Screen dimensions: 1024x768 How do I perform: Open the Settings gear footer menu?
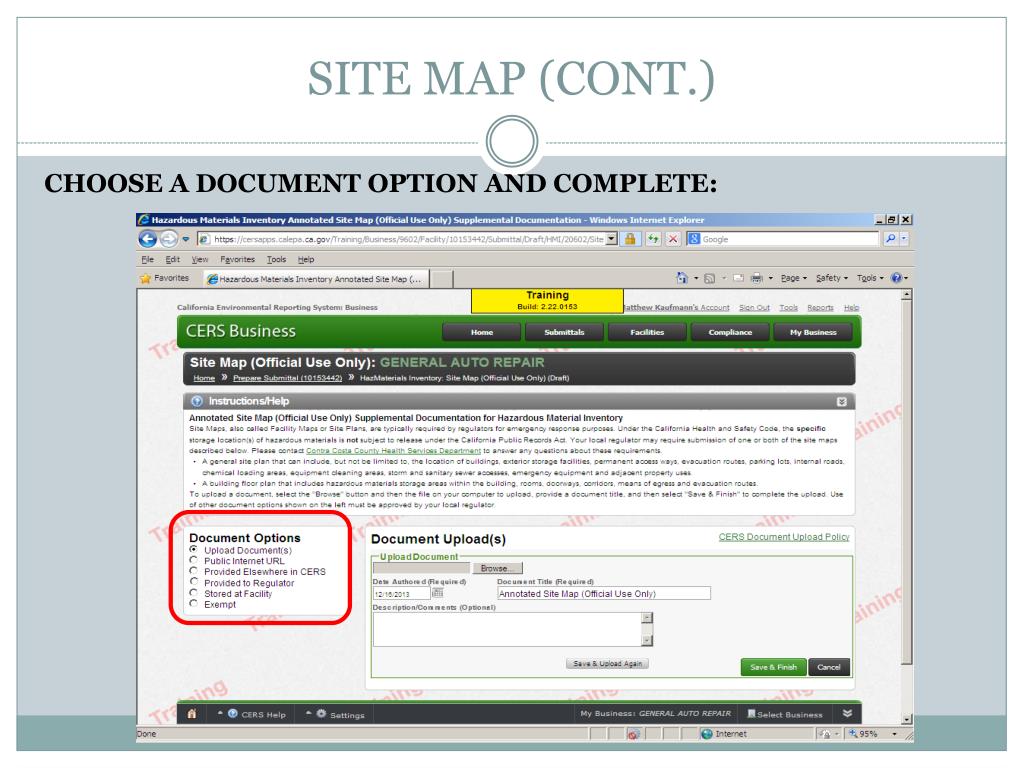pyautogui.click(x=334, y=714)
